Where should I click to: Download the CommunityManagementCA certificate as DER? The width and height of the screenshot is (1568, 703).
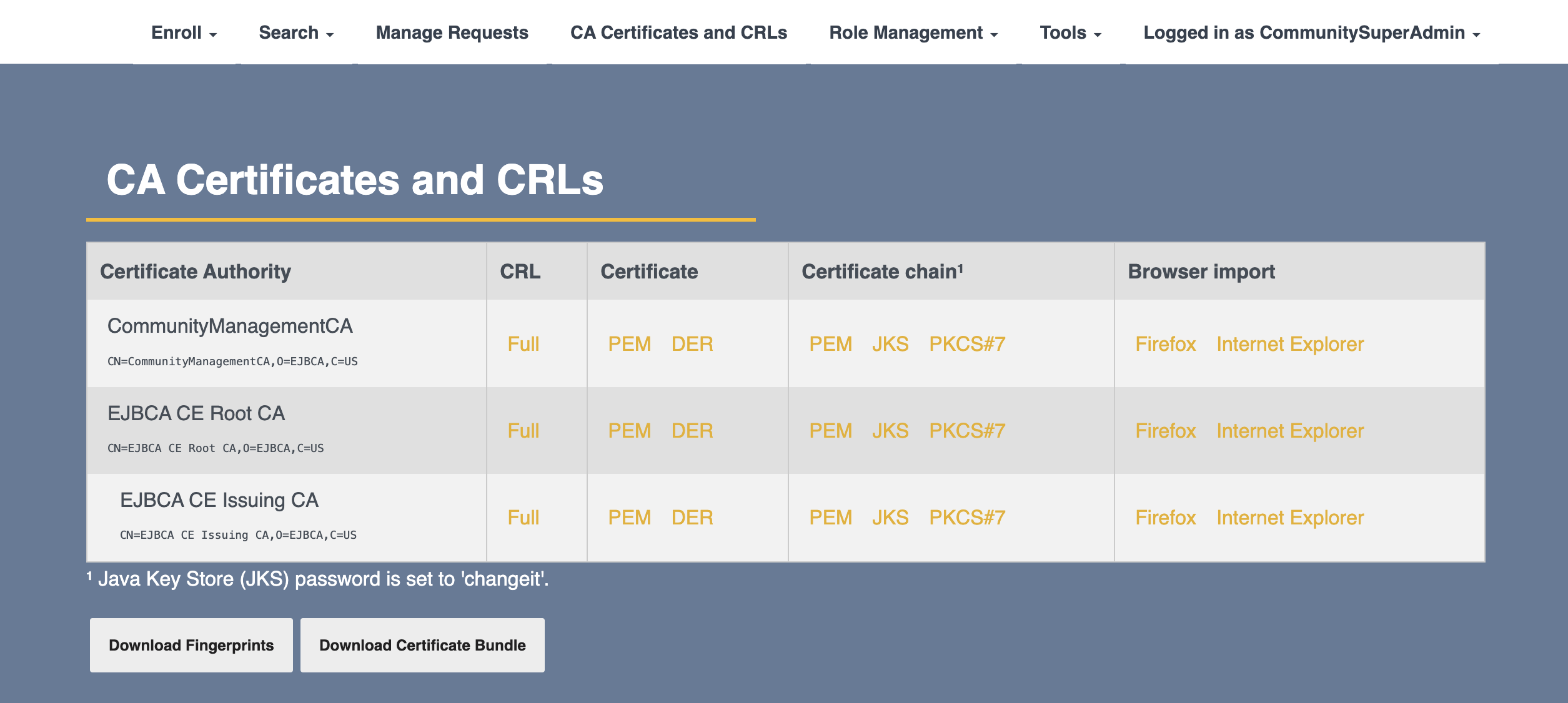692,344
